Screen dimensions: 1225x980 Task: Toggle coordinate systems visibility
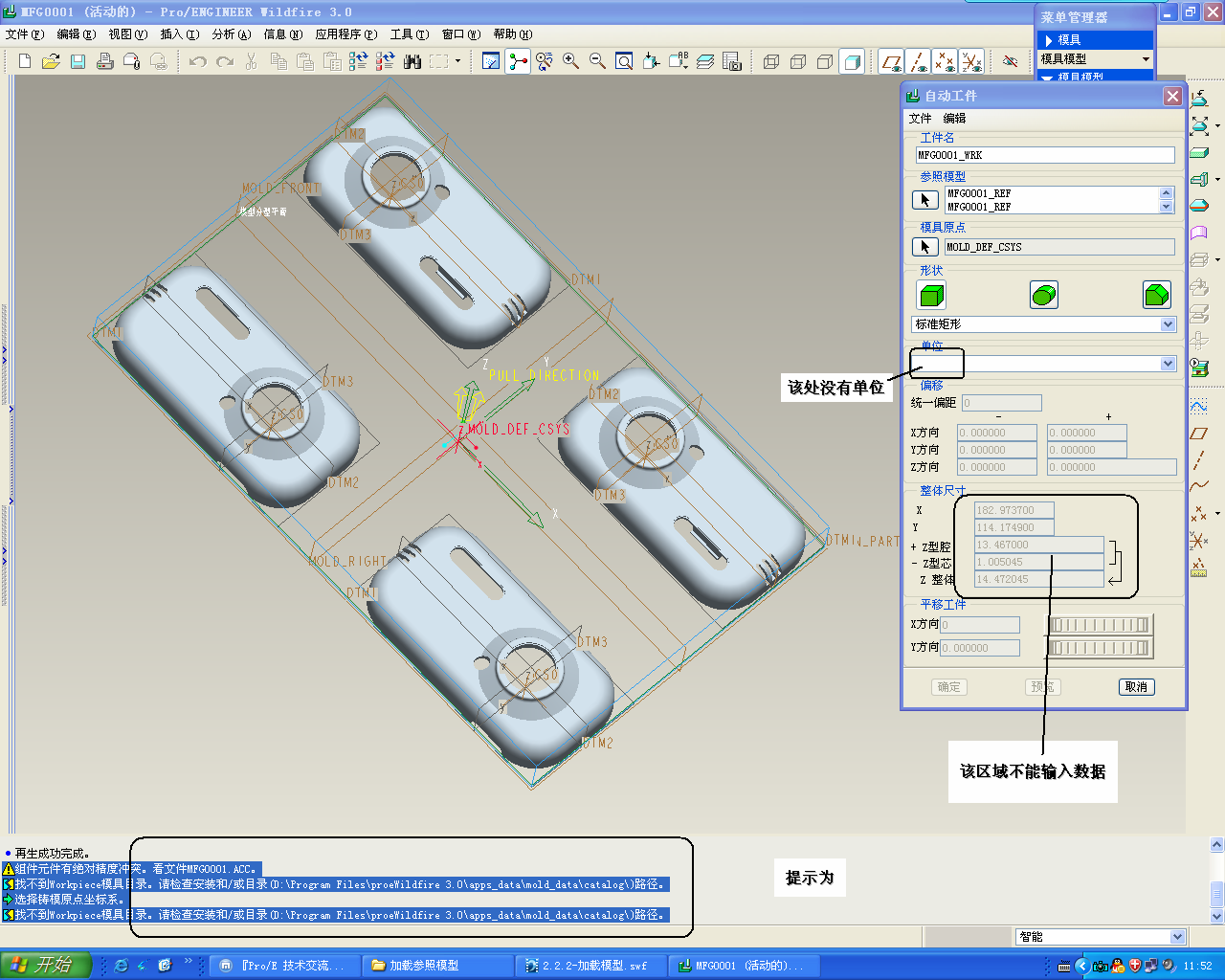tap(972, 61)
